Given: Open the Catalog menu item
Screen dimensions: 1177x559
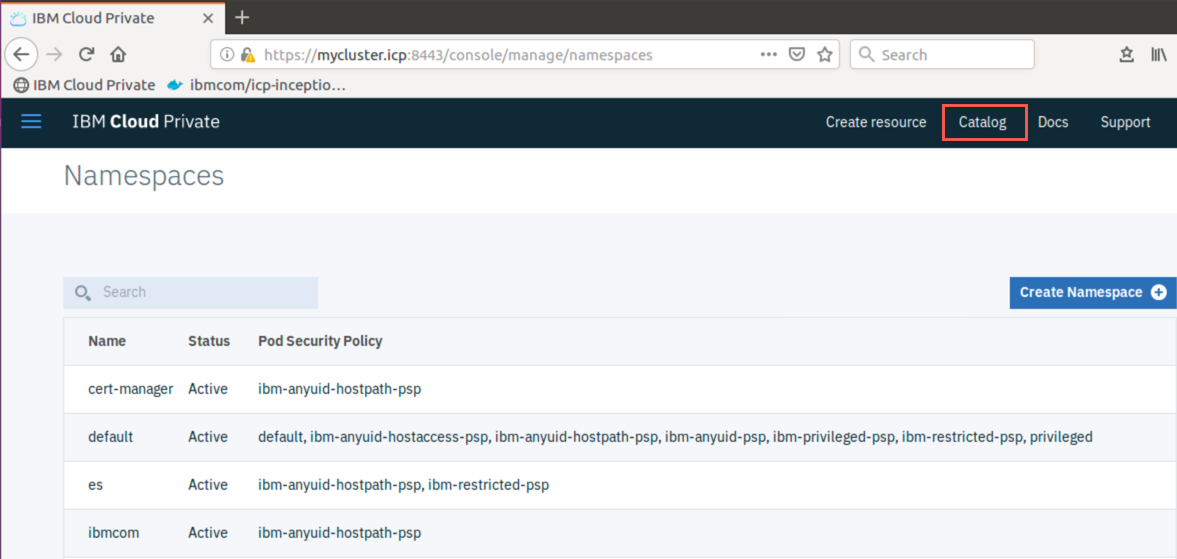Looking at the screenshot, I should click(983, 122).
